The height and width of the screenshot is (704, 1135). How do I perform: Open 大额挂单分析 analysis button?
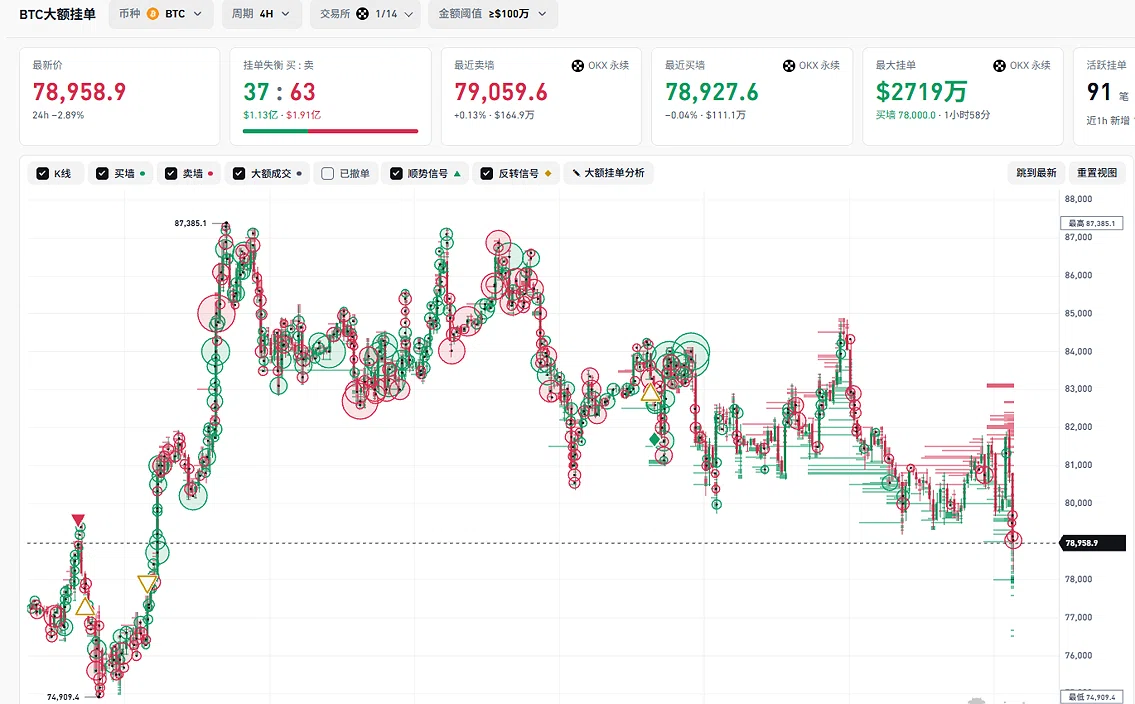click(608, 174)
